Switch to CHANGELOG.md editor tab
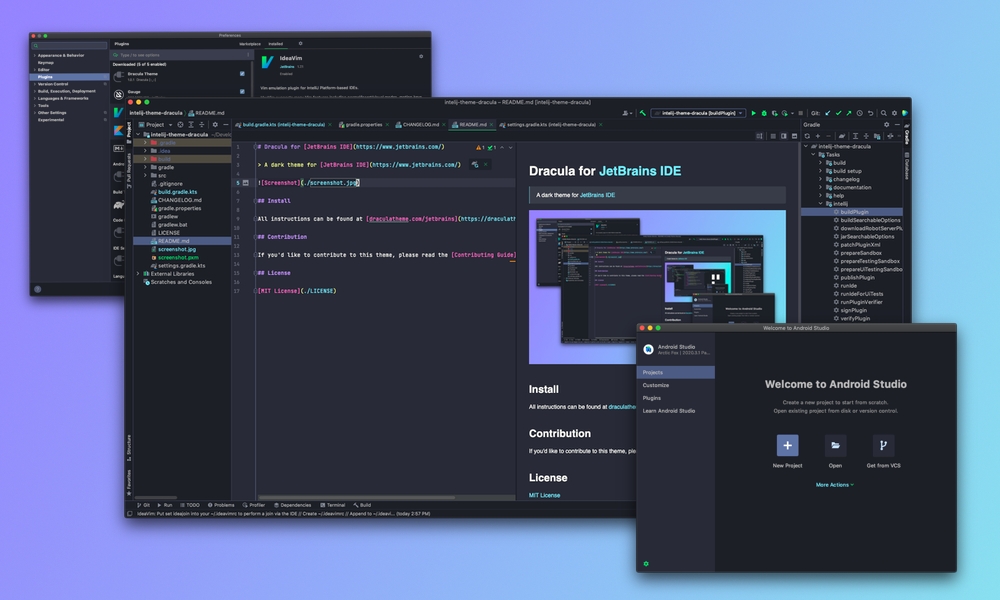The width and height of the screenshot is (1000, 600). click(x=421, y=124)
